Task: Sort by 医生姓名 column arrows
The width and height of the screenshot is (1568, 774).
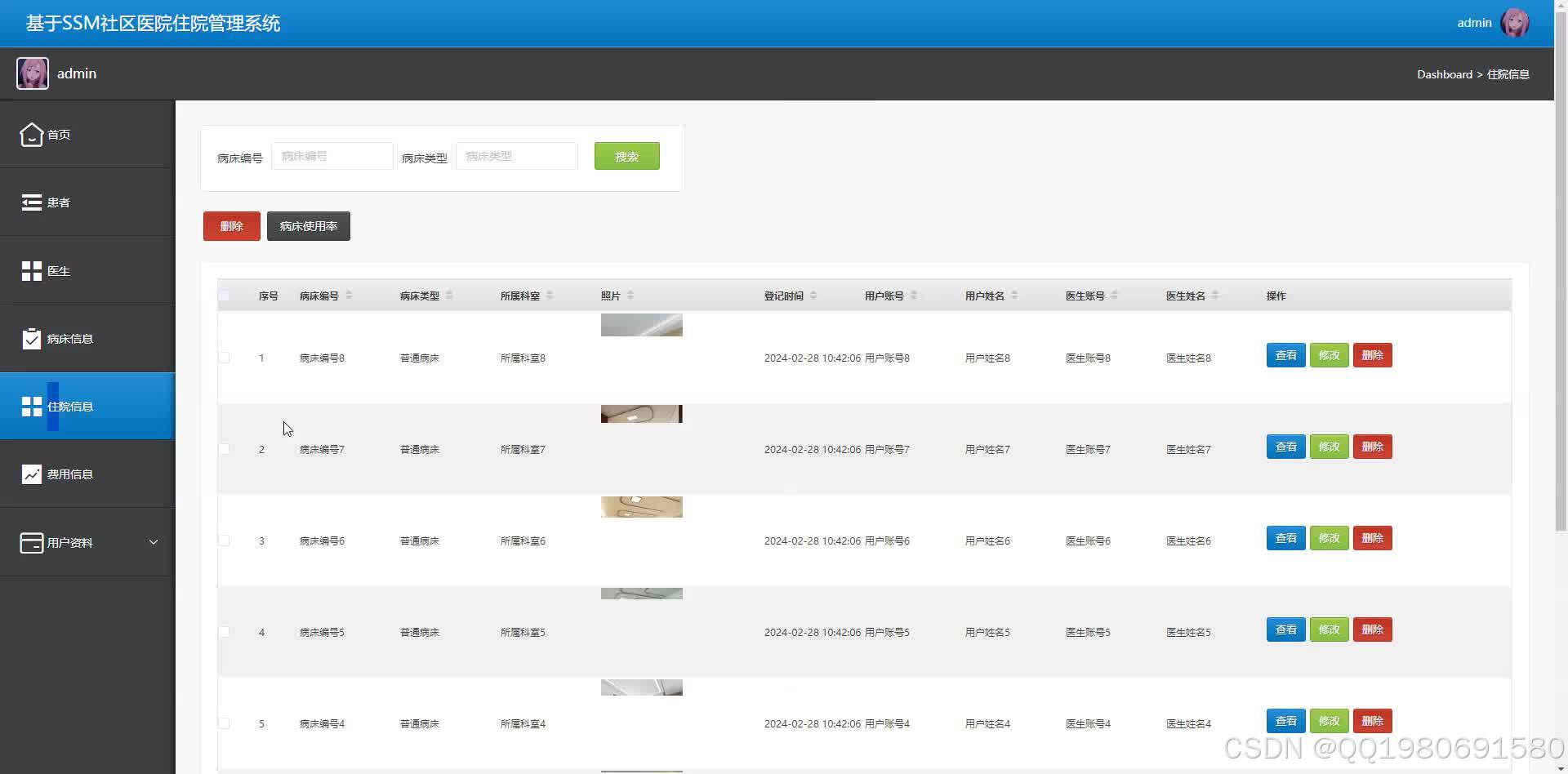Action: 1215,295
